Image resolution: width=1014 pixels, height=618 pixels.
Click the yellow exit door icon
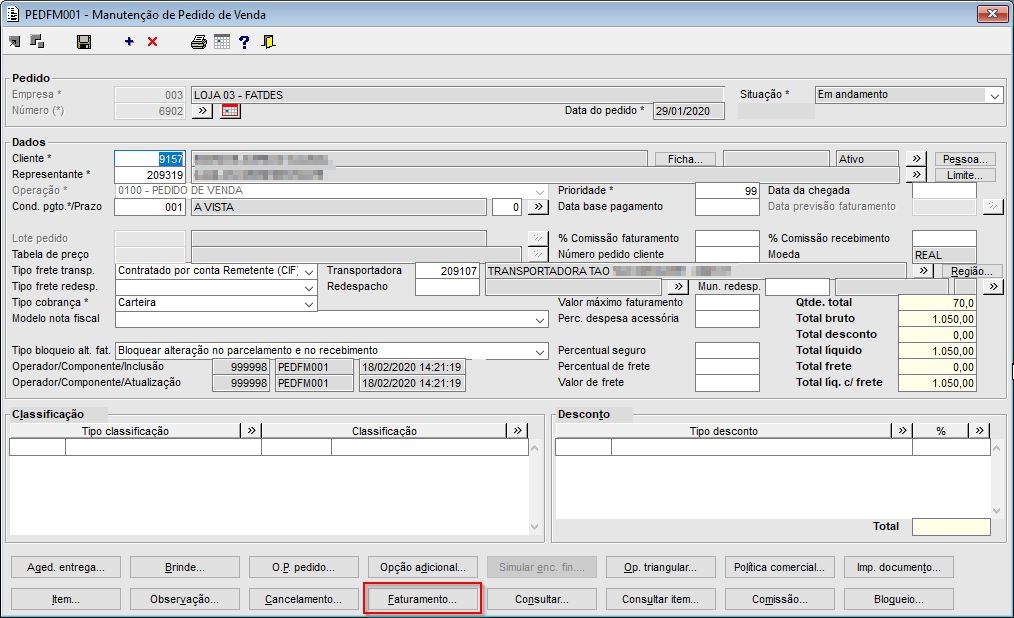[x=268, y=42]
